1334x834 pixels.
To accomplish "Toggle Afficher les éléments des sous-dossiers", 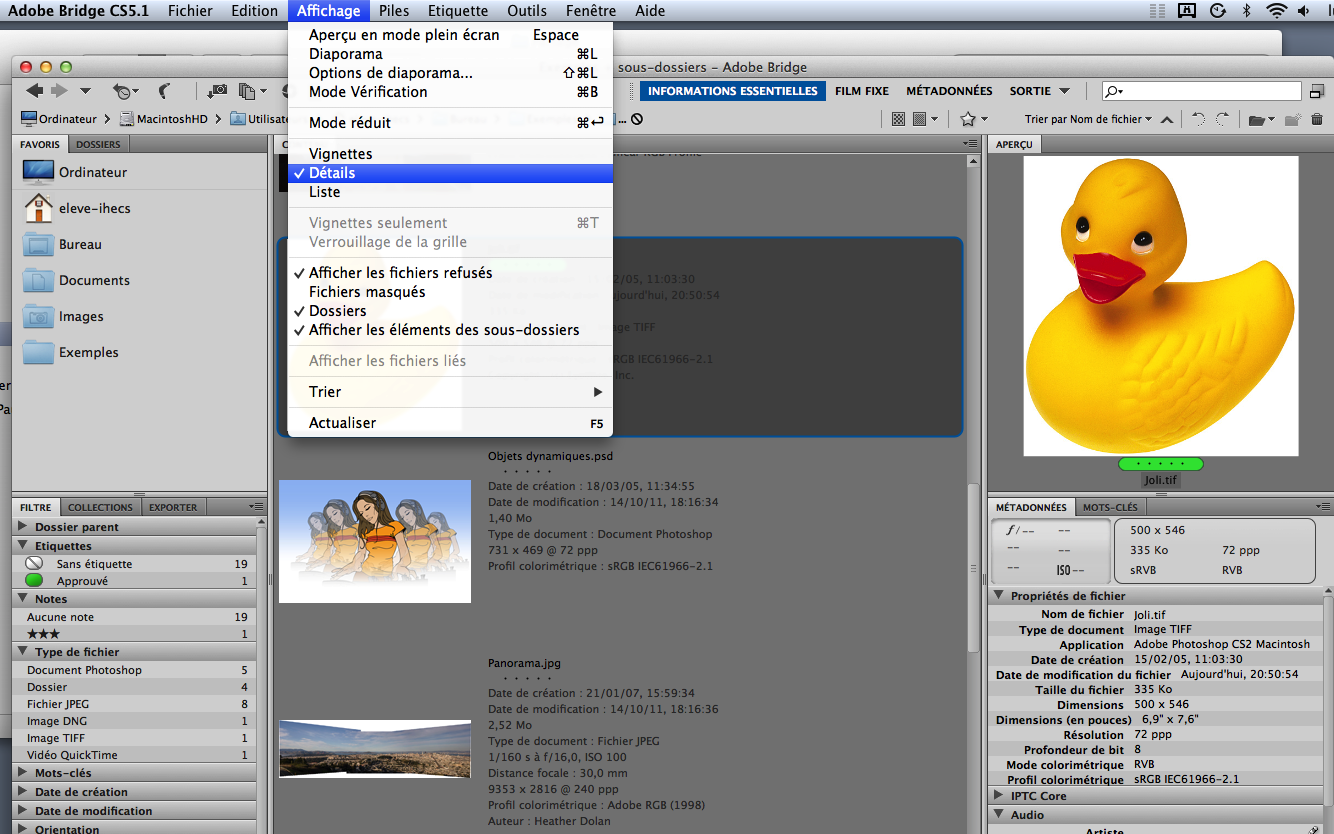I will pos(450,330).
